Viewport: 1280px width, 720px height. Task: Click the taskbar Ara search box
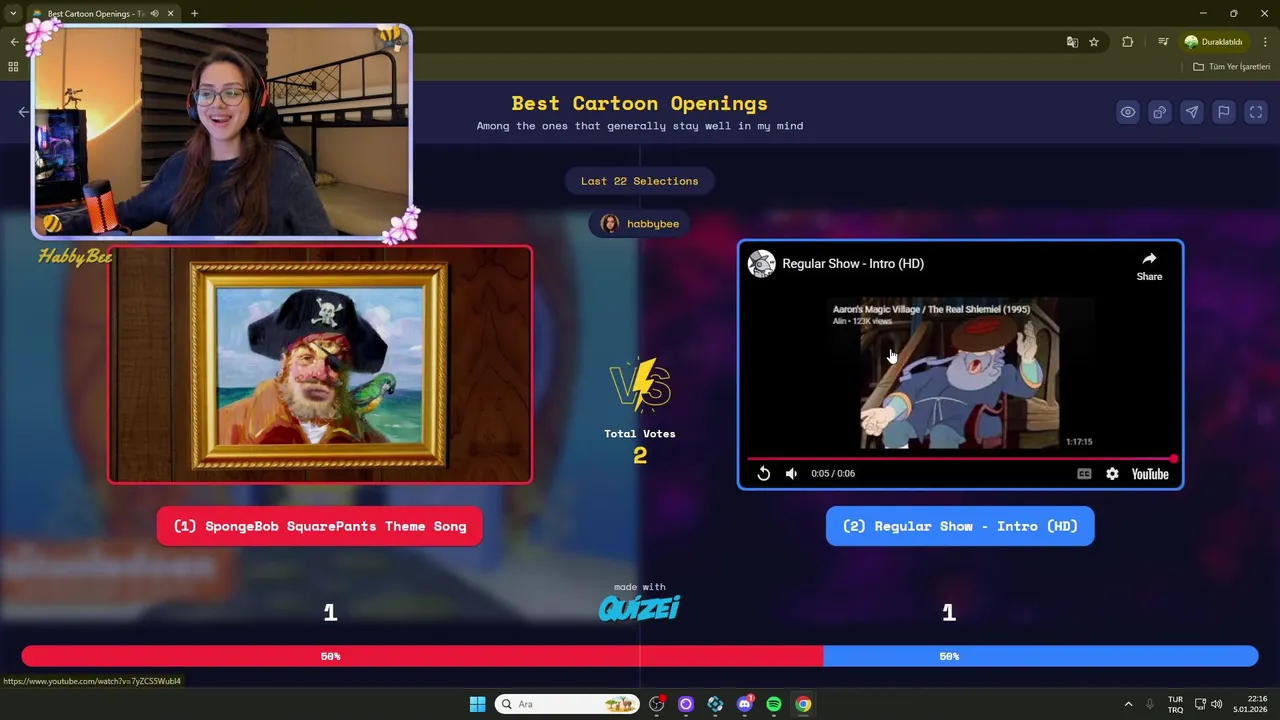point(567,704)
